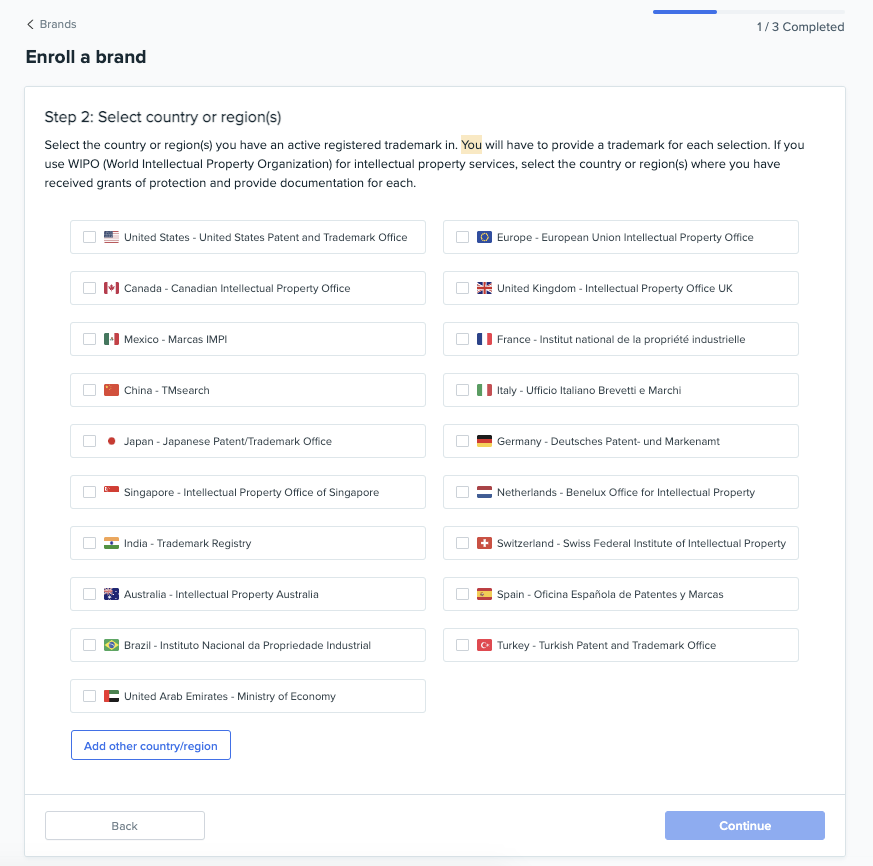Toggle the France checkbox
Screen dimensions: 873x866
[x=462, y=339]
